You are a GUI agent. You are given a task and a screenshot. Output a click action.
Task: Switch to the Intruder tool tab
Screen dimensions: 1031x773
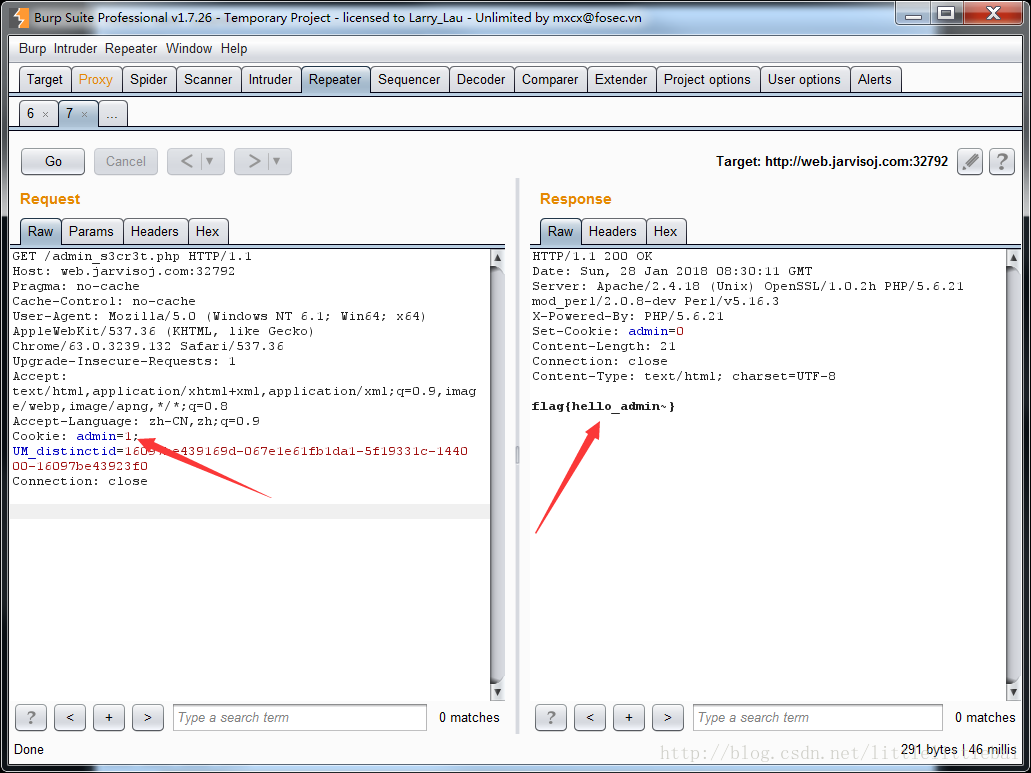coord(270,80)
